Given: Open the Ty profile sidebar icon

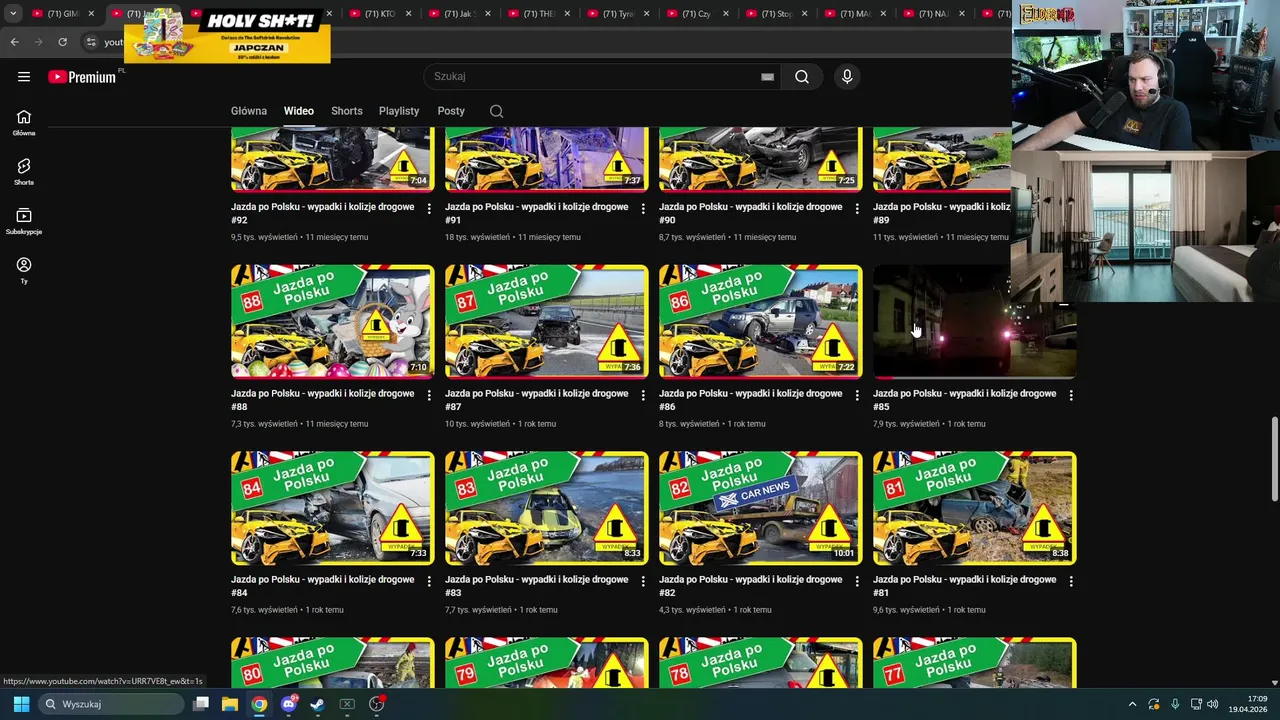Looking at the screenshot, I should (x=24, y=270).
